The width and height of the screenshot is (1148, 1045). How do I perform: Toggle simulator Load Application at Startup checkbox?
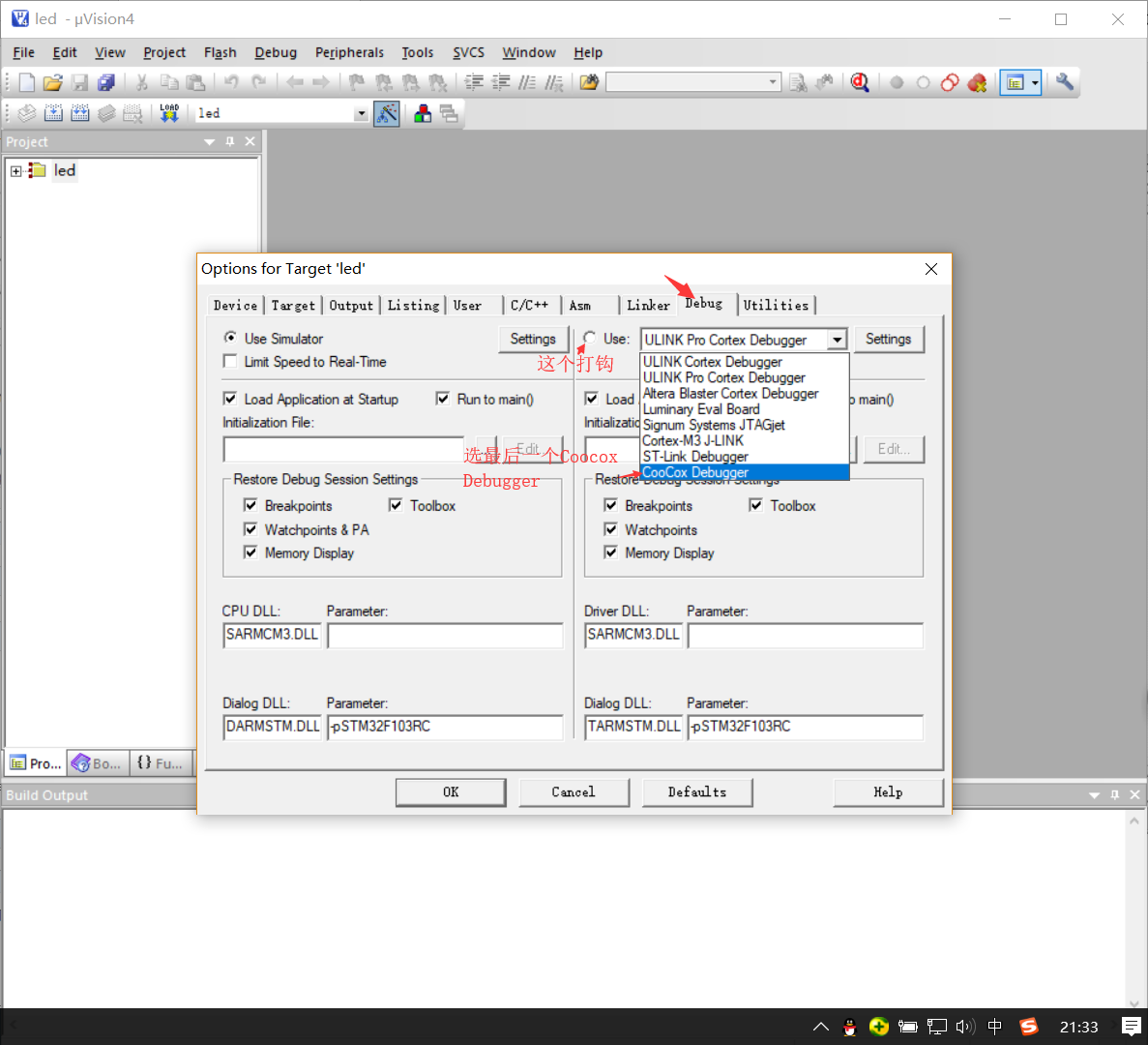(230, 399)
